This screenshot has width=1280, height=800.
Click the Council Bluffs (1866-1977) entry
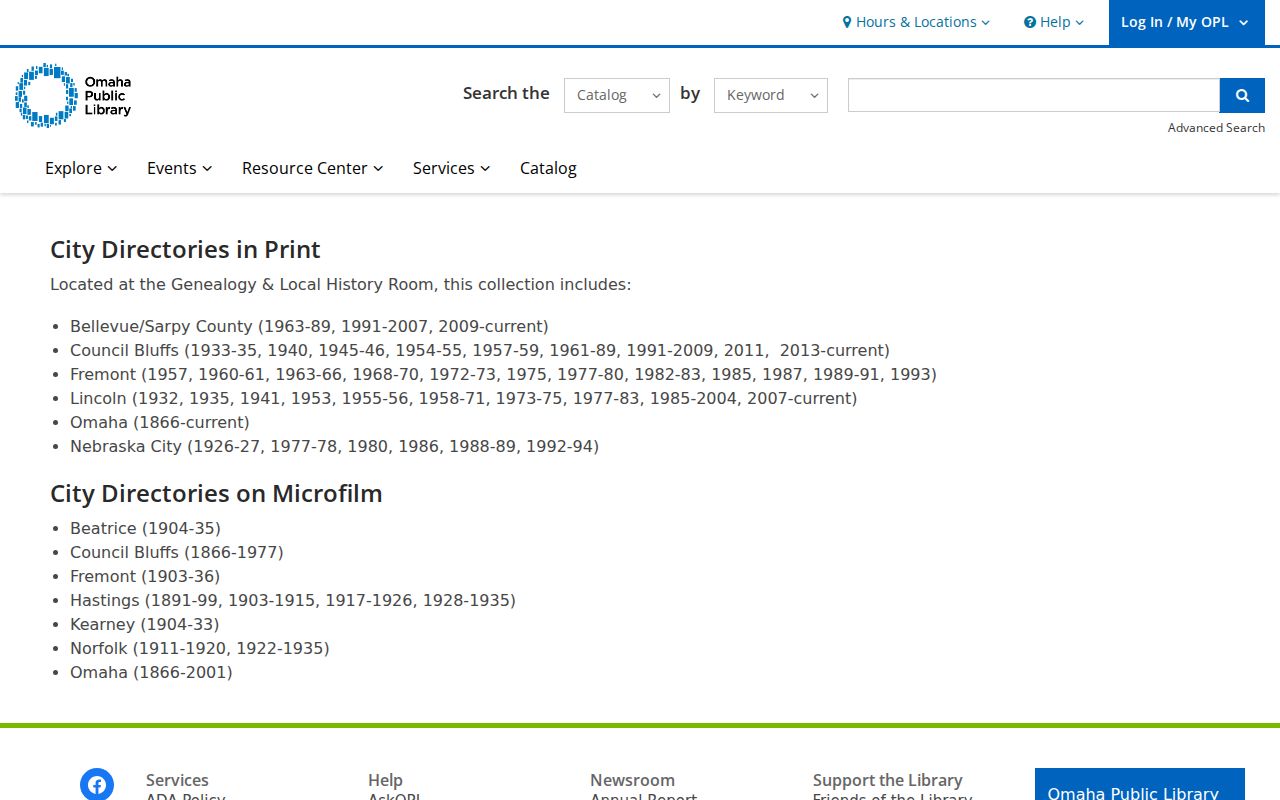(x=177, y=552)
